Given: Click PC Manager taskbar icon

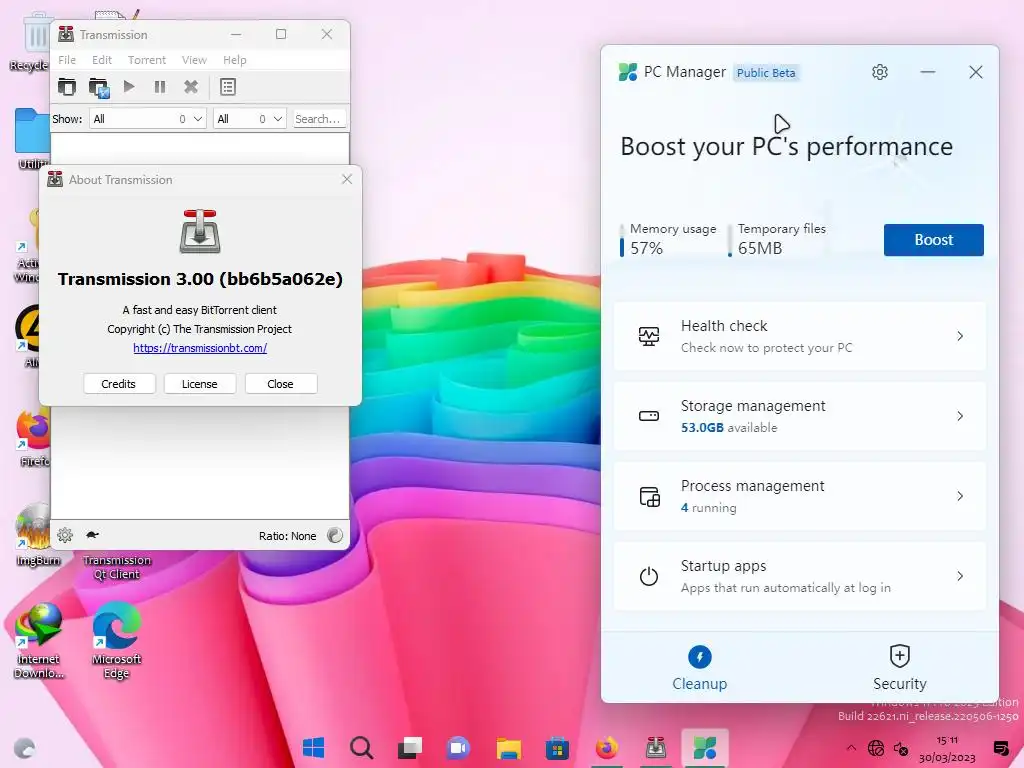Looking at the screenshot, I should point(705,748).
